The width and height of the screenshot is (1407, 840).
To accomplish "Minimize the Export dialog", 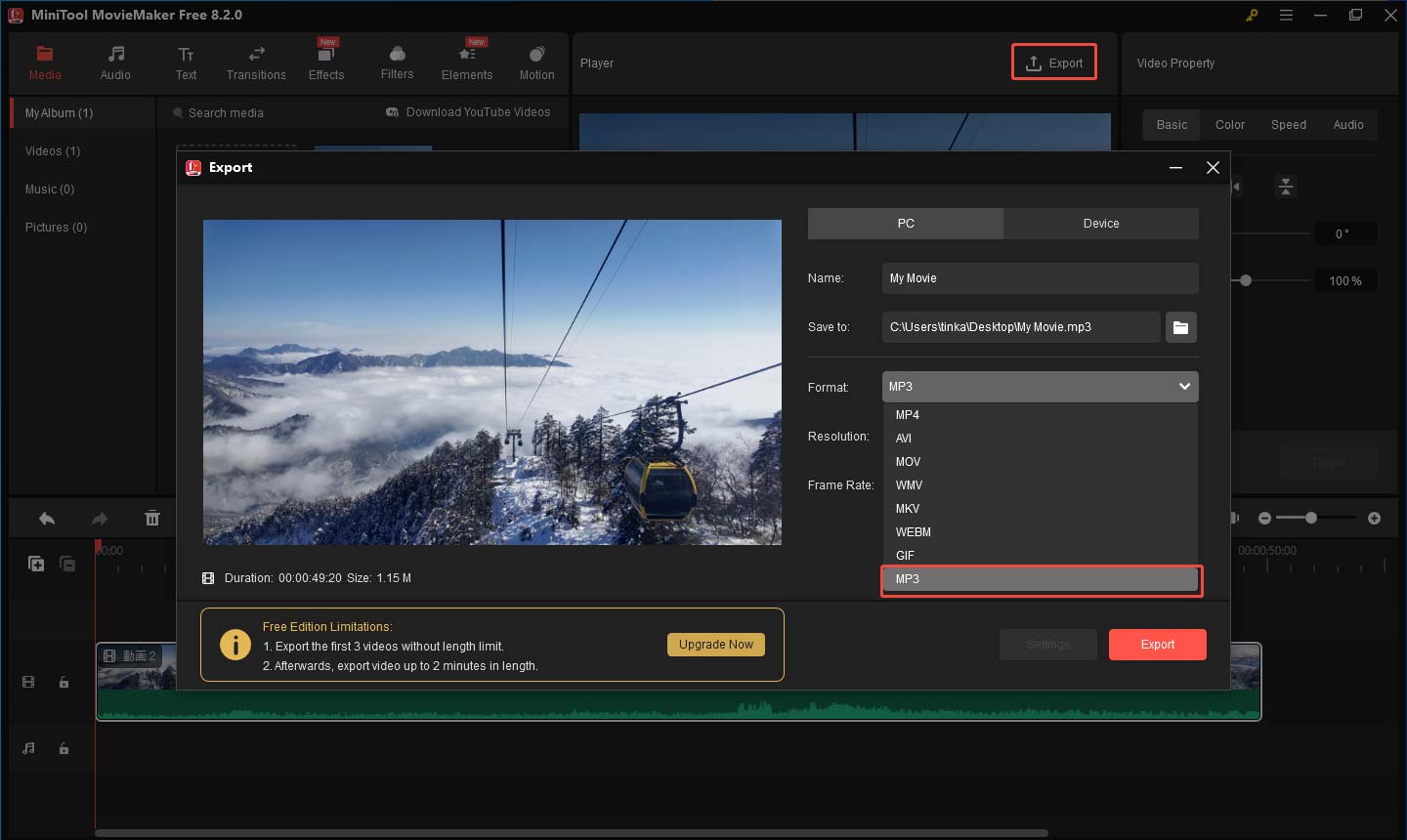I will point(1176,168).
